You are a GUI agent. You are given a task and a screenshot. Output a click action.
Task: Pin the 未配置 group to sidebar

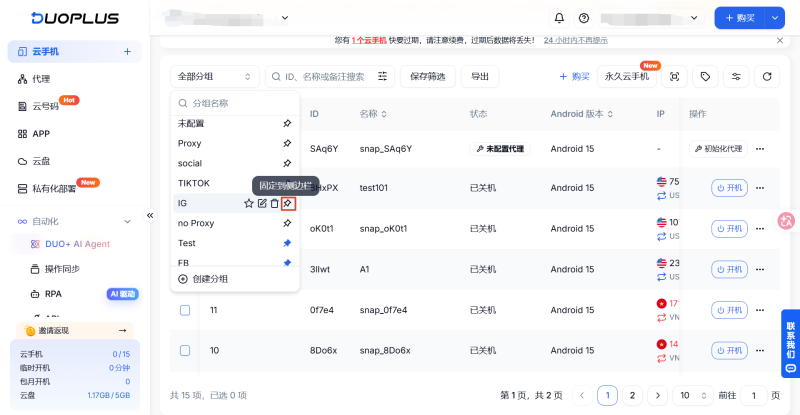(287, 124)
